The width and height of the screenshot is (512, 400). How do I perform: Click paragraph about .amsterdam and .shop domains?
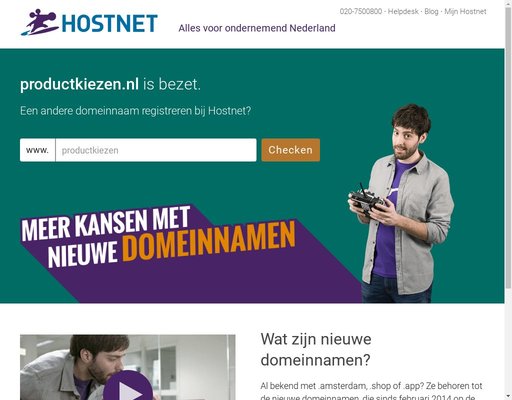(x=372, y=392)
